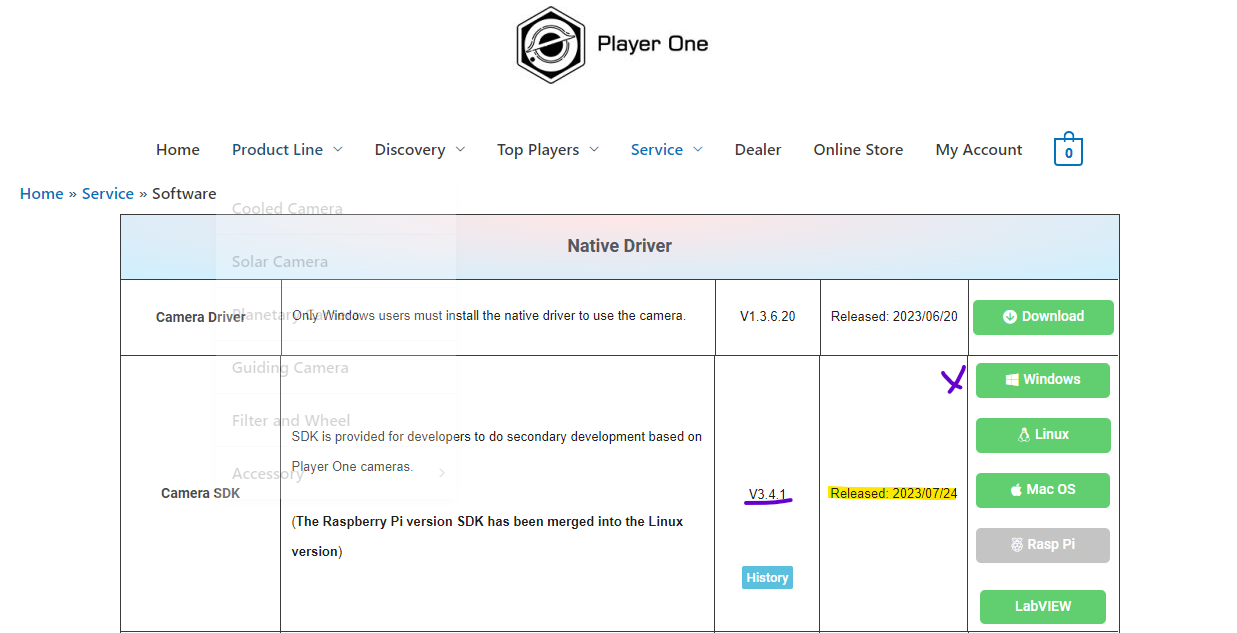Select Filter and Wheel in the submenu

click(291, 420)
